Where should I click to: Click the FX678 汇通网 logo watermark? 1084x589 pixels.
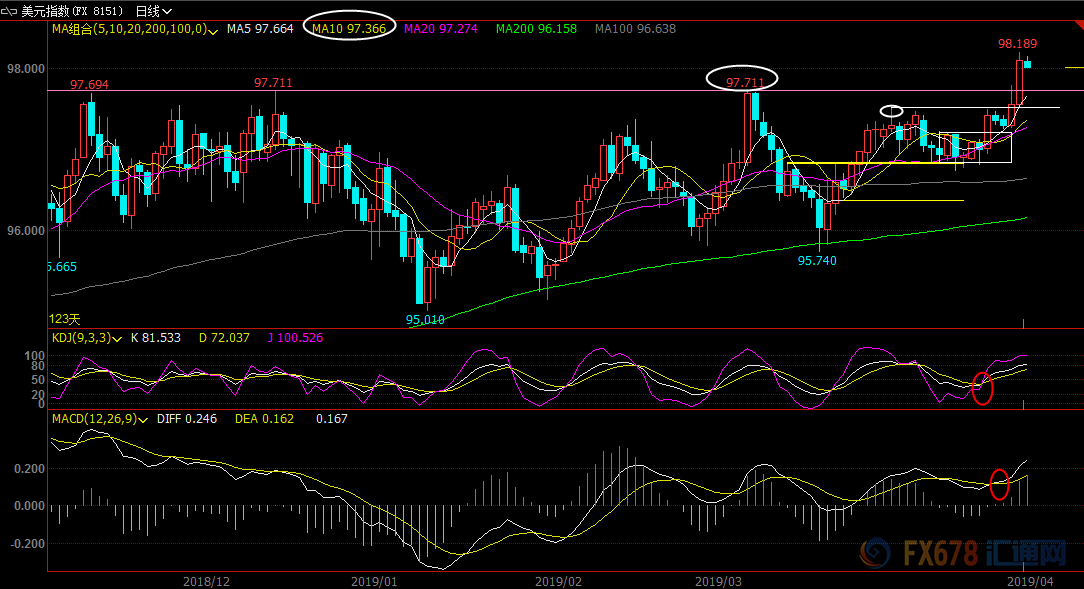(968, 554)
